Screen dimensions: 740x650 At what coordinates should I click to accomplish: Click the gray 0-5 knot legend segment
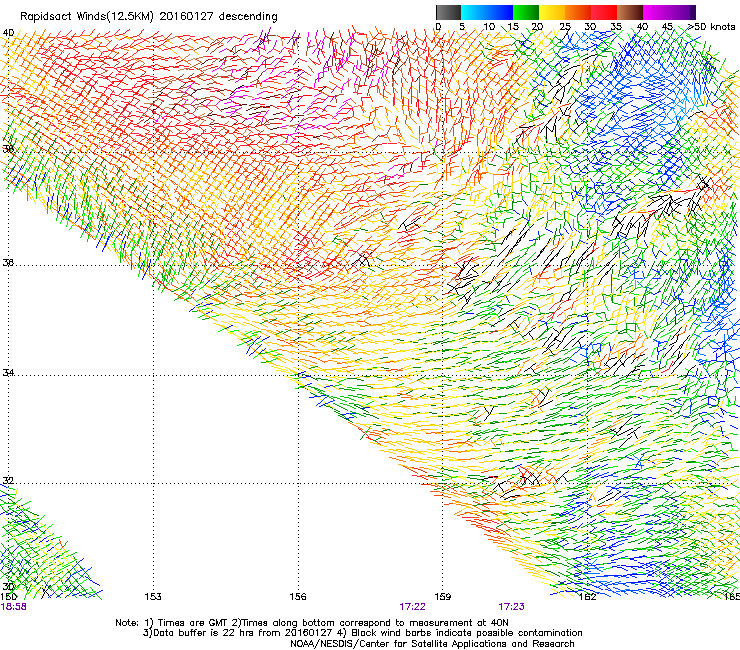448,12
